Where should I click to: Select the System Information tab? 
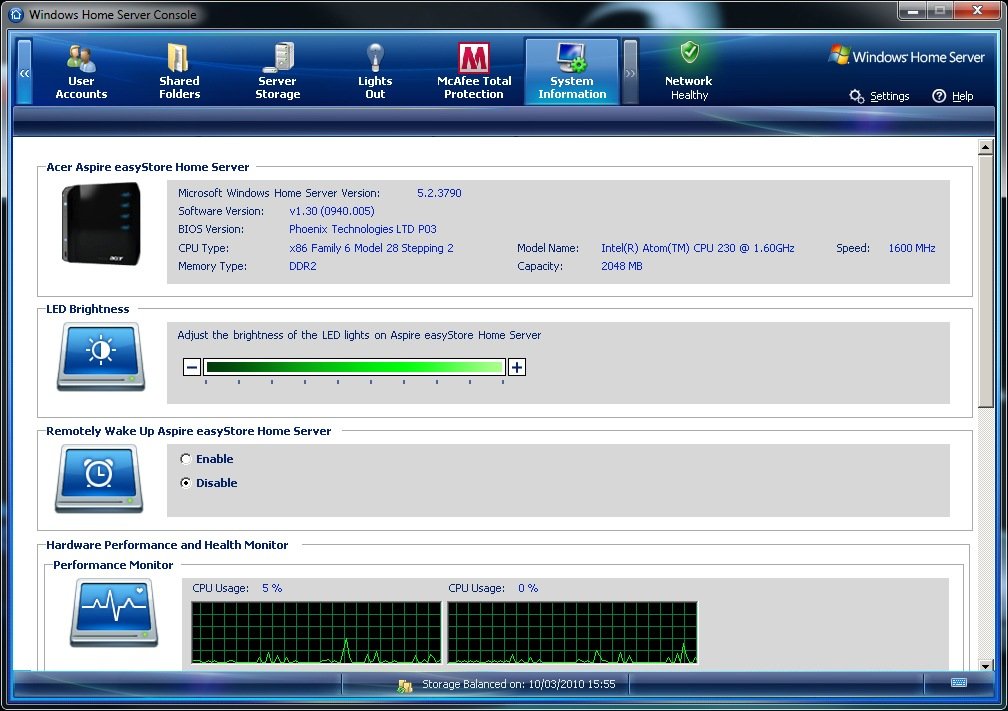(x=572, y=71)
